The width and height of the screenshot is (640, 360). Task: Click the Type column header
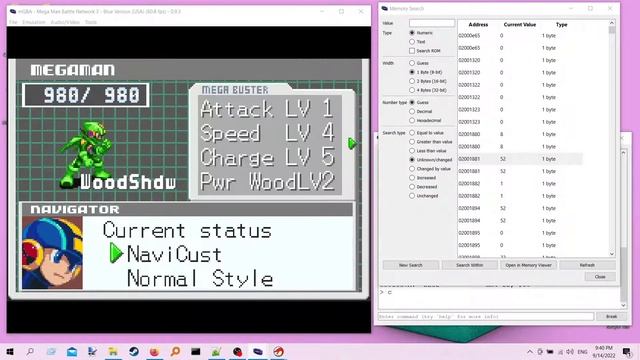(x=562, y=24)
